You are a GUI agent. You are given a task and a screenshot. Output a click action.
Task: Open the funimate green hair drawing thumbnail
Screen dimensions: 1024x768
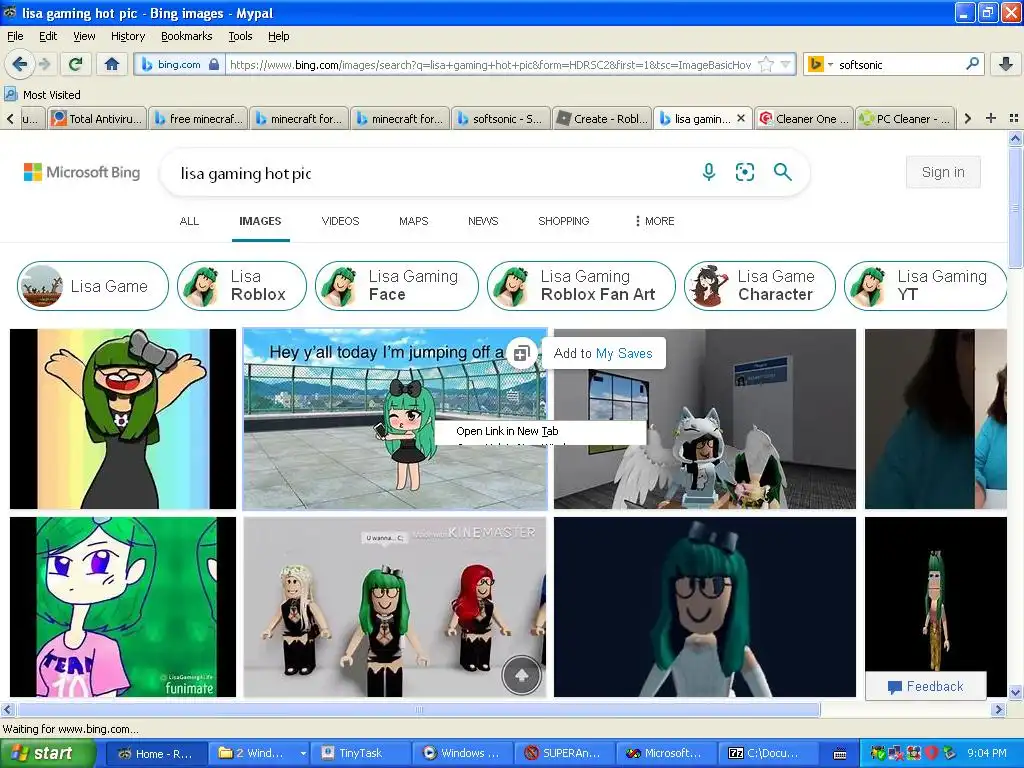(x=123, y=607)
